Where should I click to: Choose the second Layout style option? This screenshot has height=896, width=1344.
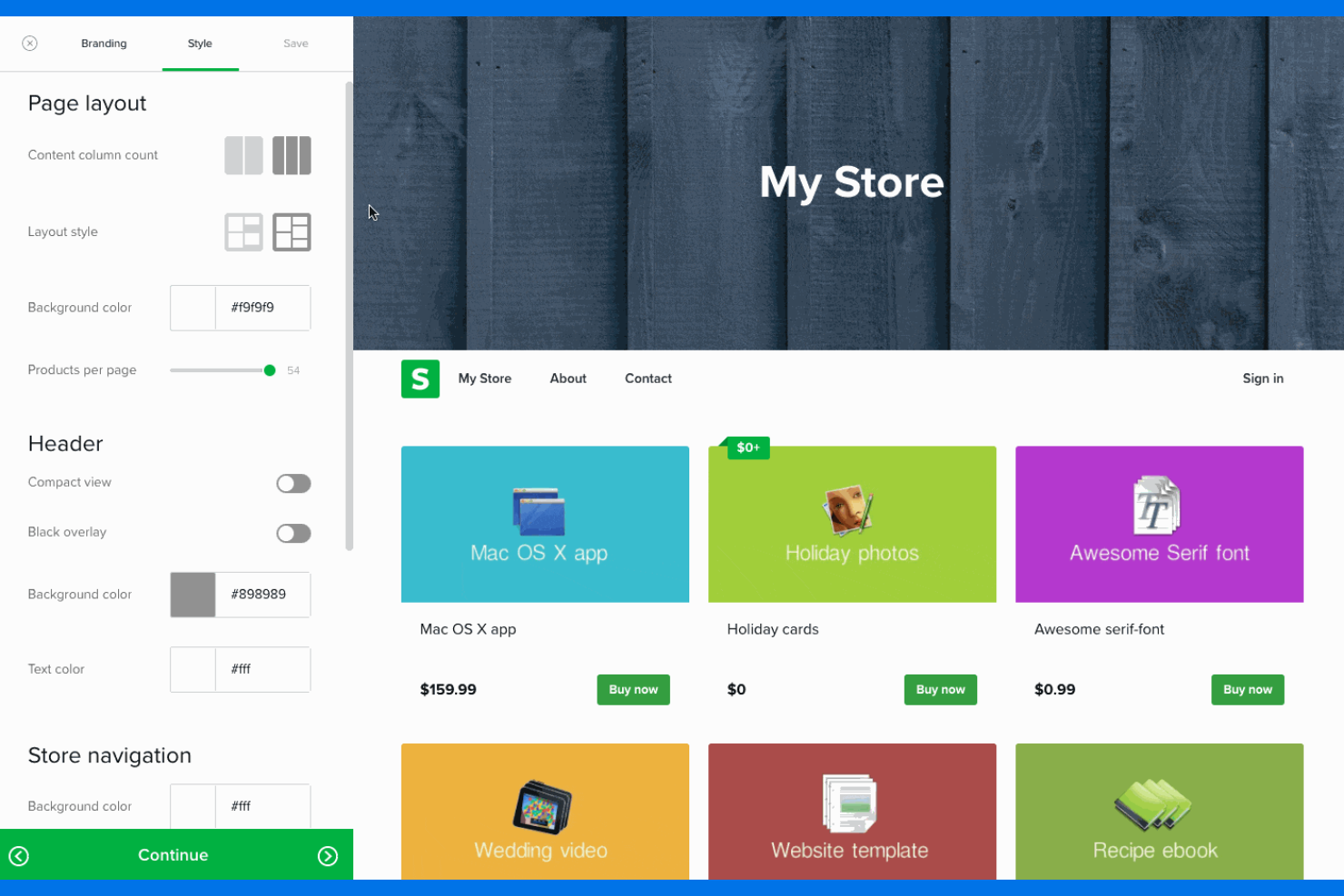click(x=292, y=231)
